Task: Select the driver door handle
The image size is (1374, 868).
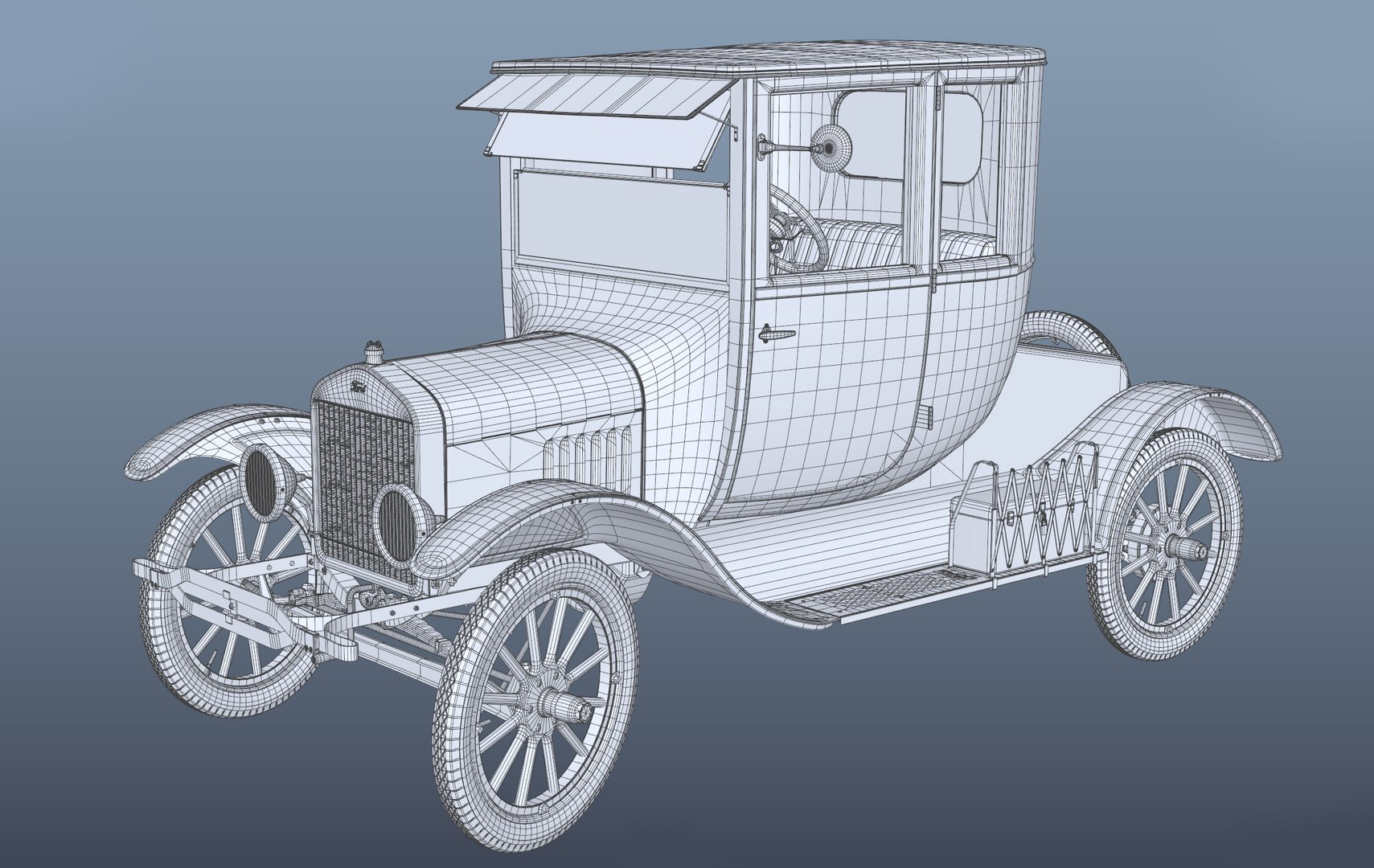Action: coord(777,334)
